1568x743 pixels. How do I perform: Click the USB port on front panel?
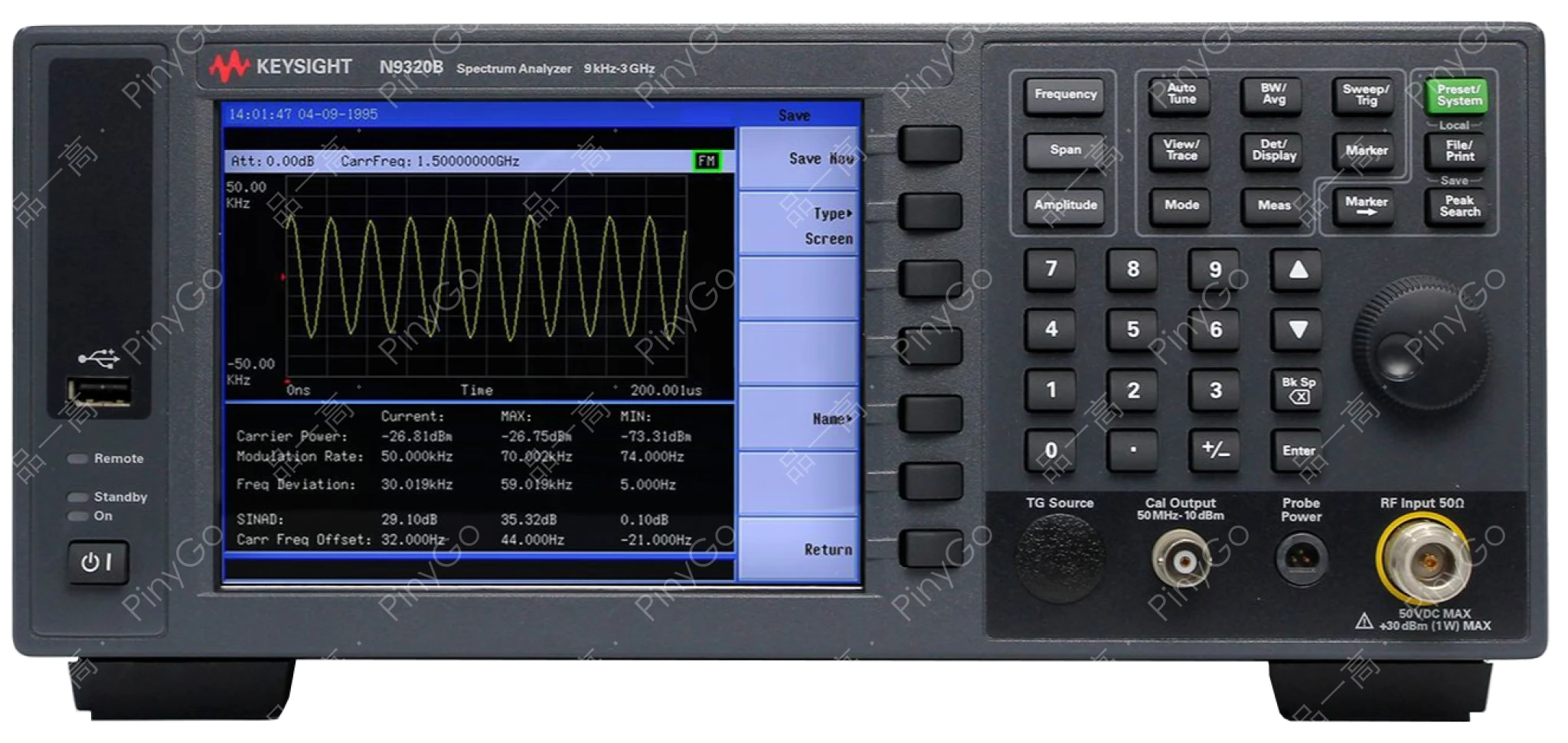tap(98, 393)
